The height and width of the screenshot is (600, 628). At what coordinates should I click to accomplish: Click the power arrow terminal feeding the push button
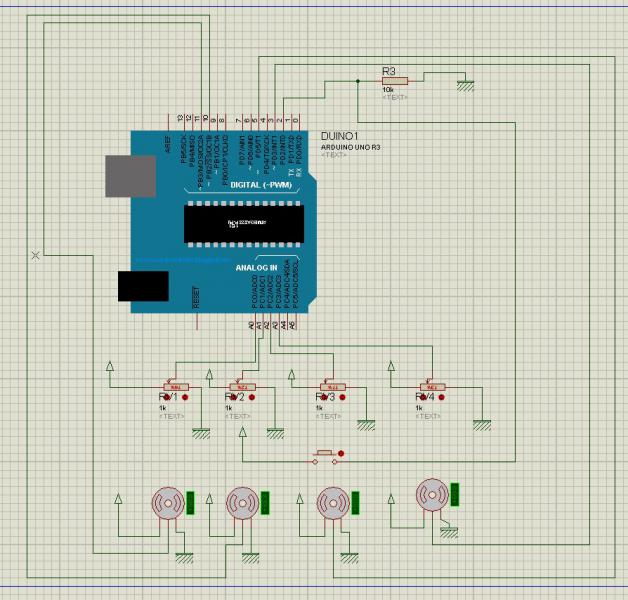[242, 432]
